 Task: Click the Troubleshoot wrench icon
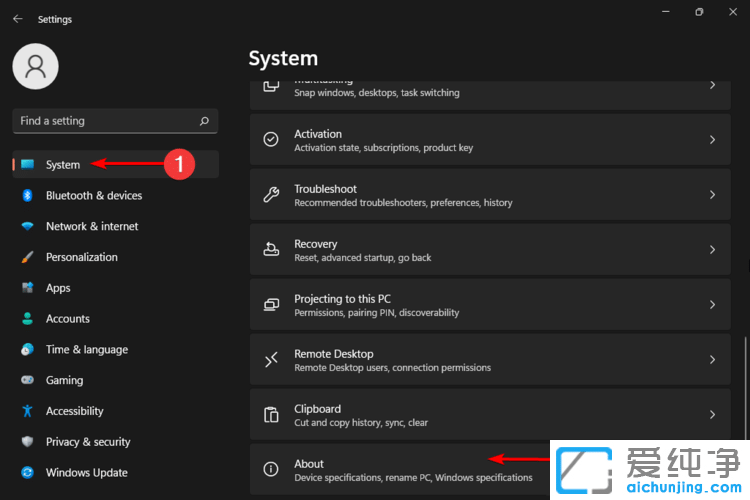point(271,195)
